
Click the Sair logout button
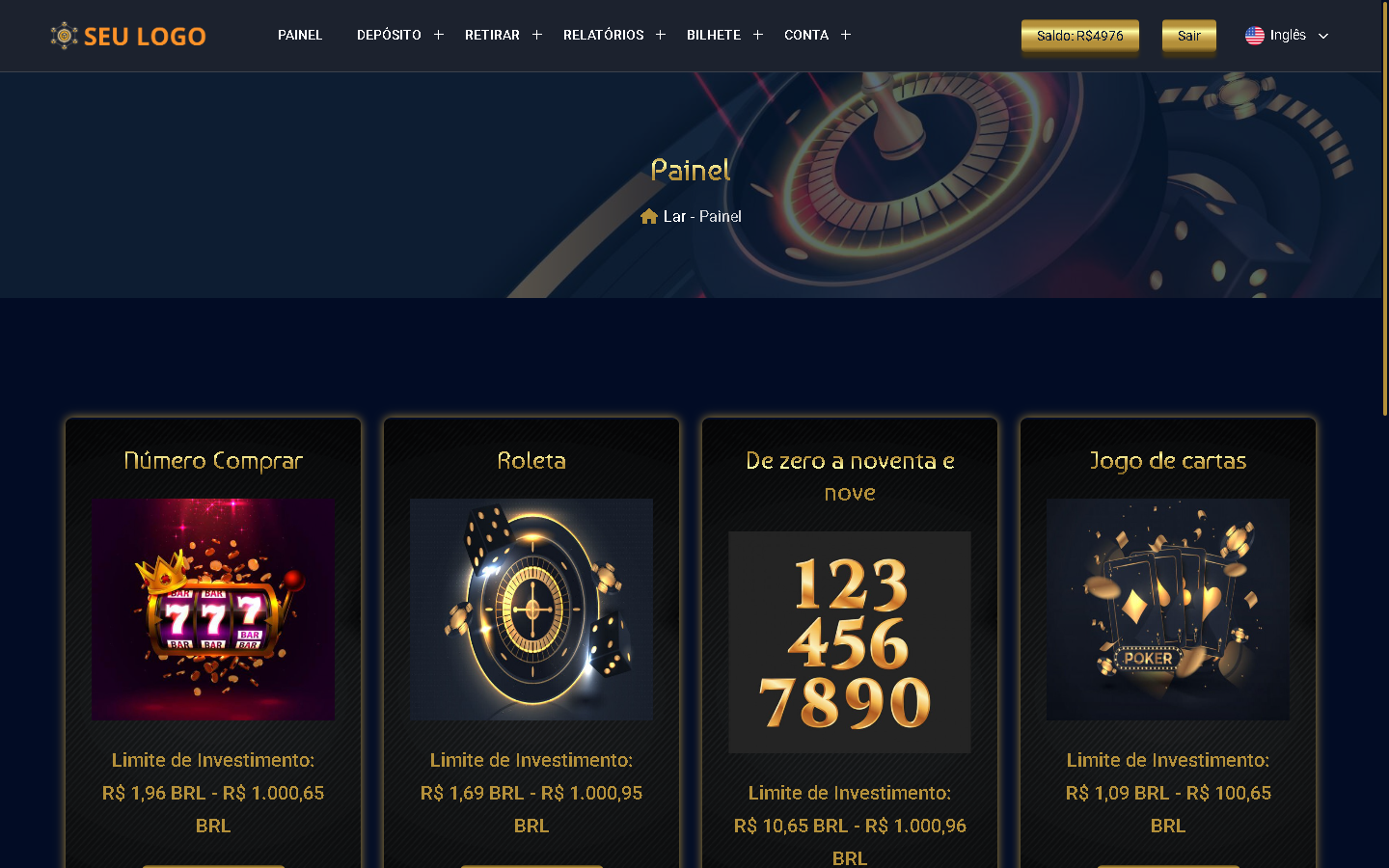[1189, 36]
